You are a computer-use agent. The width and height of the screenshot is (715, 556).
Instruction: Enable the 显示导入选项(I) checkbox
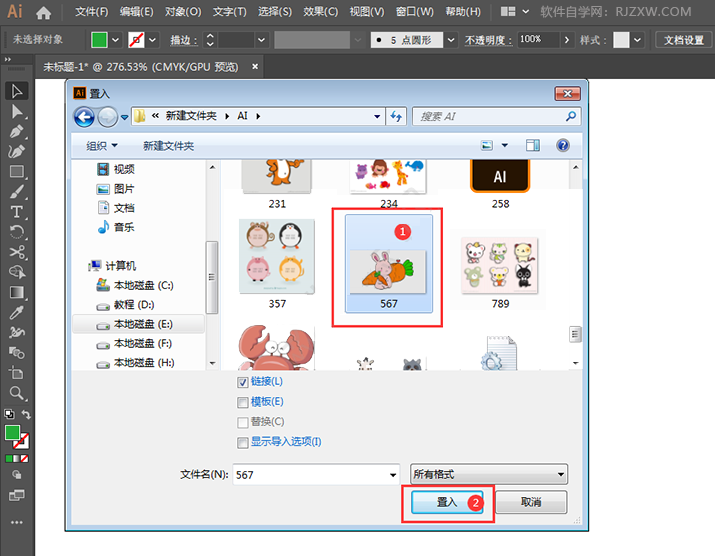(243, 442)
